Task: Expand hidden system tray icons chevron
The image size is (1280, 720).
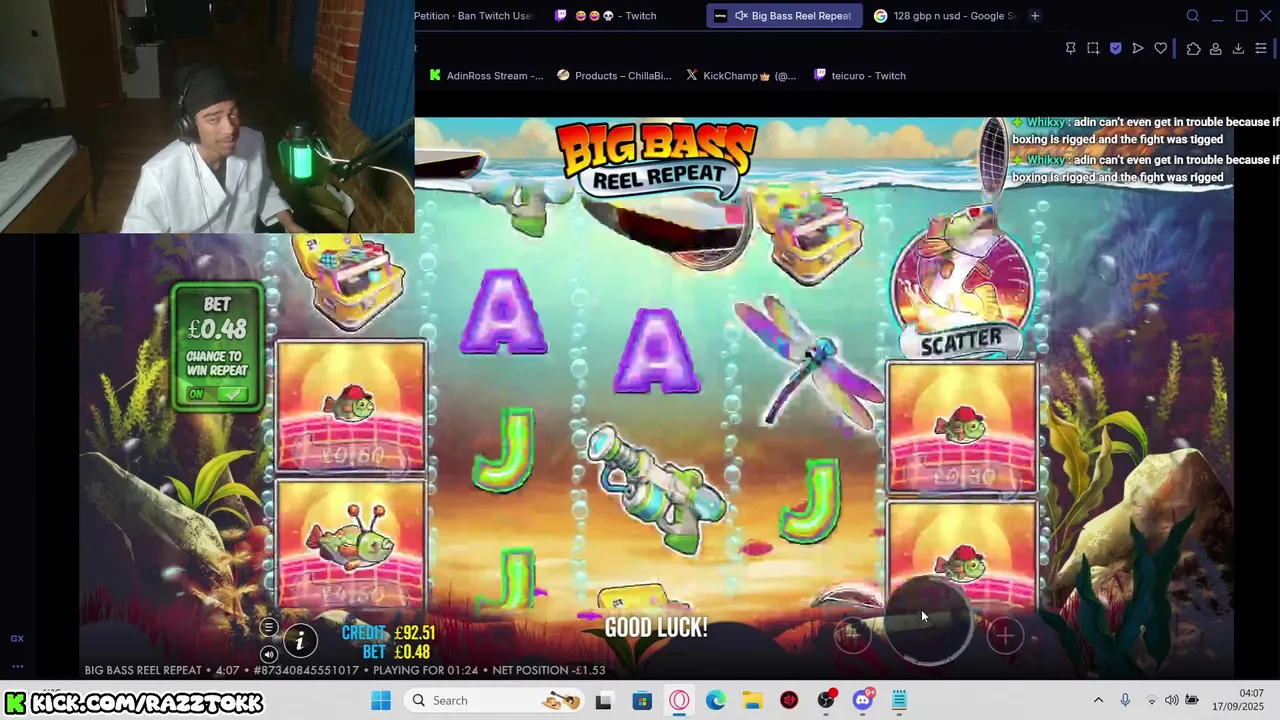Action: 1098,701
